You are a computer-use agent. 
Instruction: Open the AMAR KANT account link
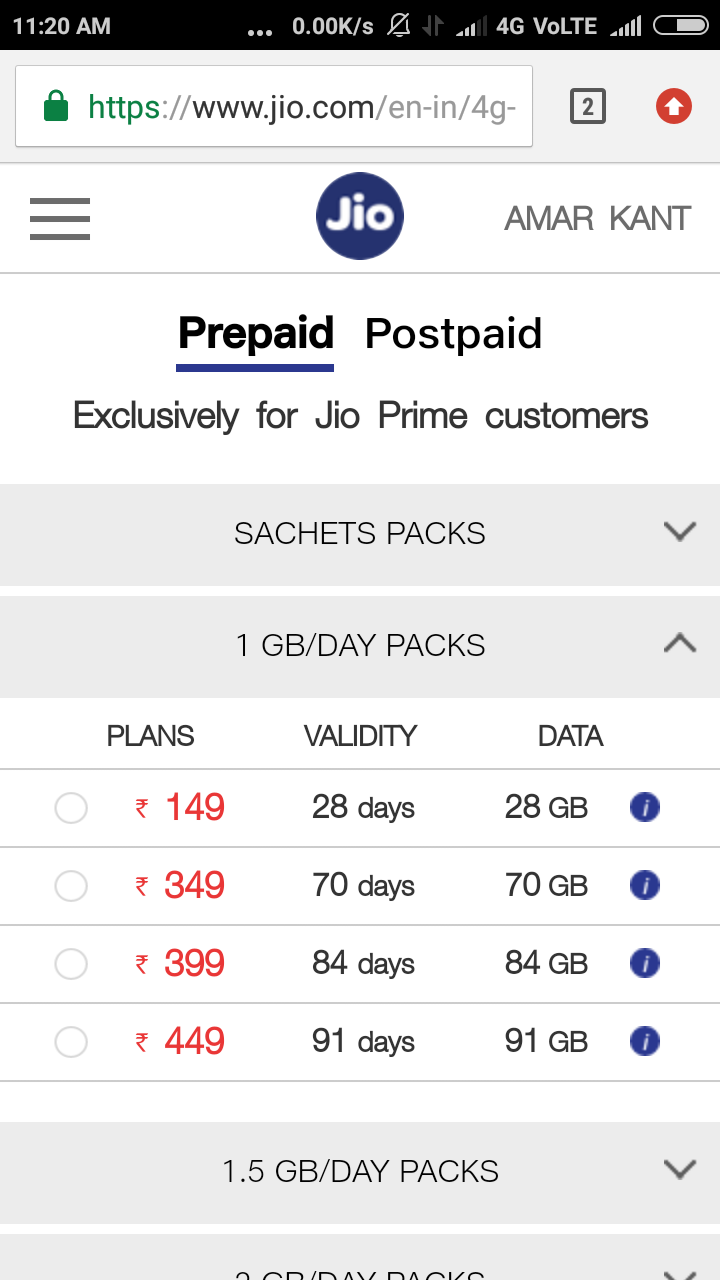[597, 218]
